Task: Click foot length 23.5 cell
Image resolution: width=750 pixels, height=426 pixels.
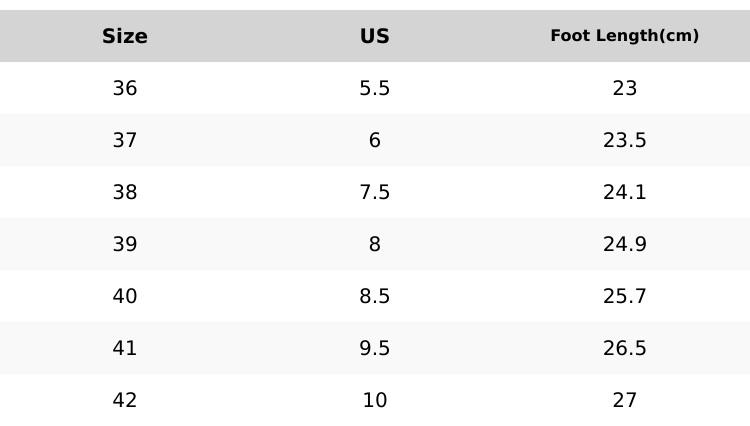Action: pyautogui.click(x=624, y=140)
